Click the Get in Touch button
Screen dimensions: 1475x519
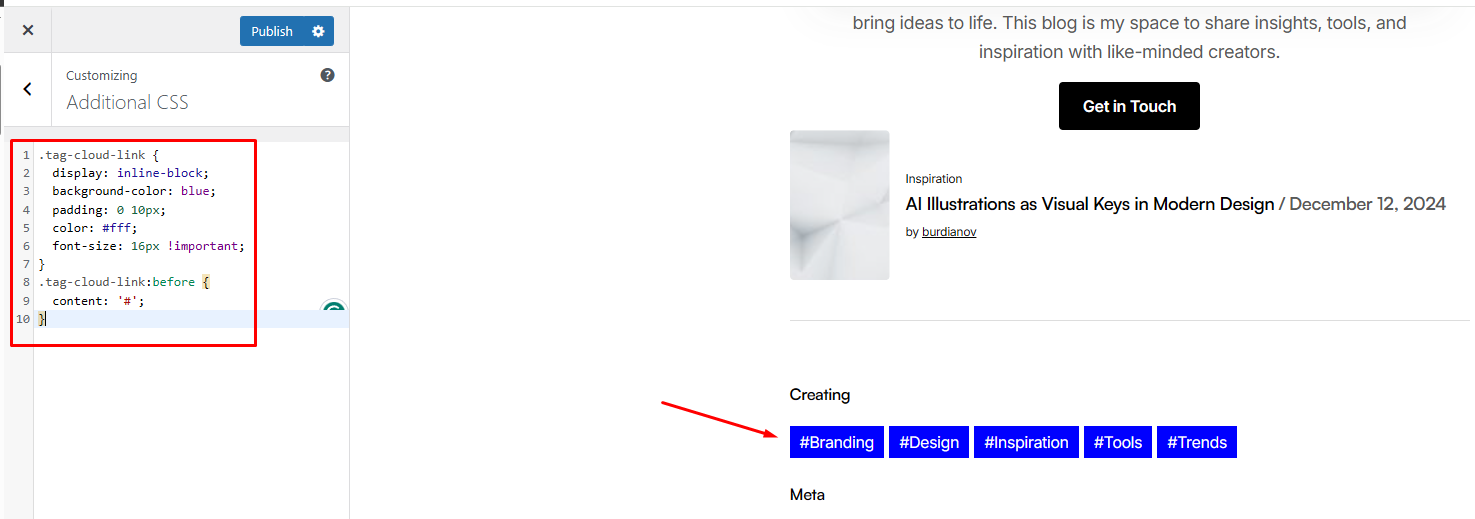[1129, 106]
